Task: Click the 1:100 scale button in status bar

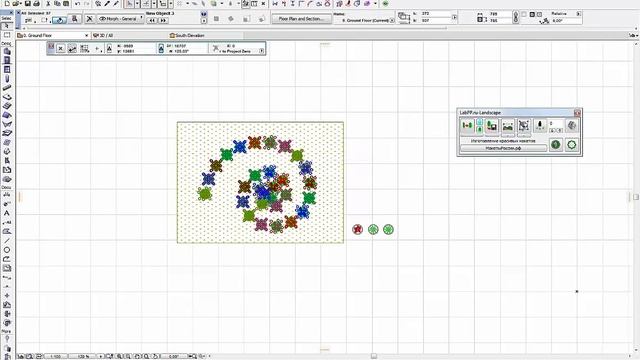Action: pos(56,356)
